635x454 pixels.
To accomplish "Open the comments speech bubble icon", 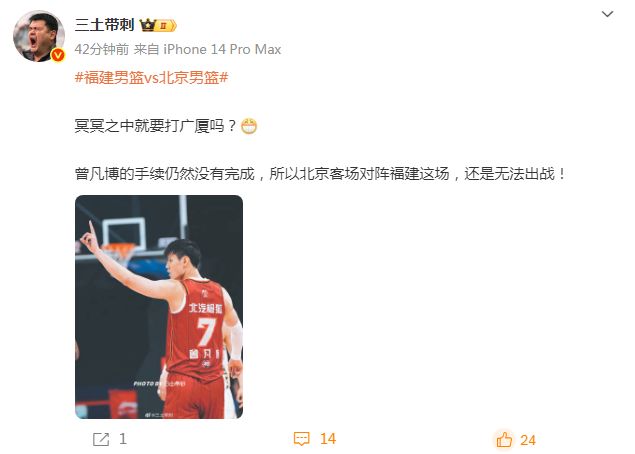I will [301, 439].
